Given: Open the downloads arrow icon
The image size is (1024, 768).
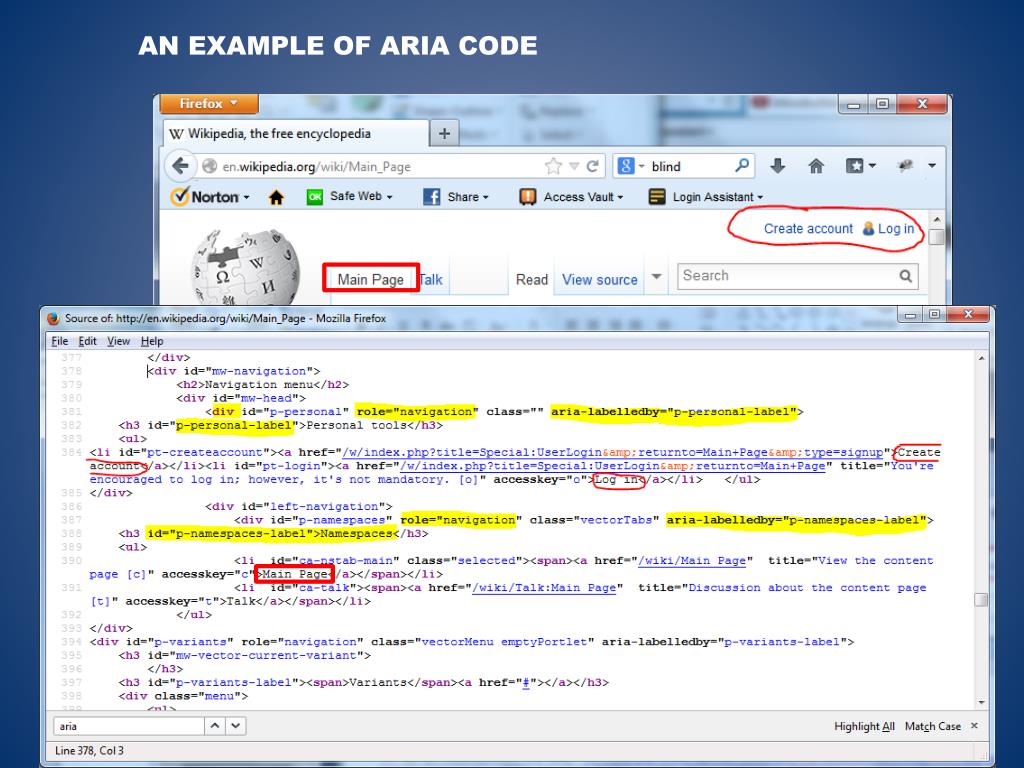Looking at the screenshot, I should coord(777,166).
